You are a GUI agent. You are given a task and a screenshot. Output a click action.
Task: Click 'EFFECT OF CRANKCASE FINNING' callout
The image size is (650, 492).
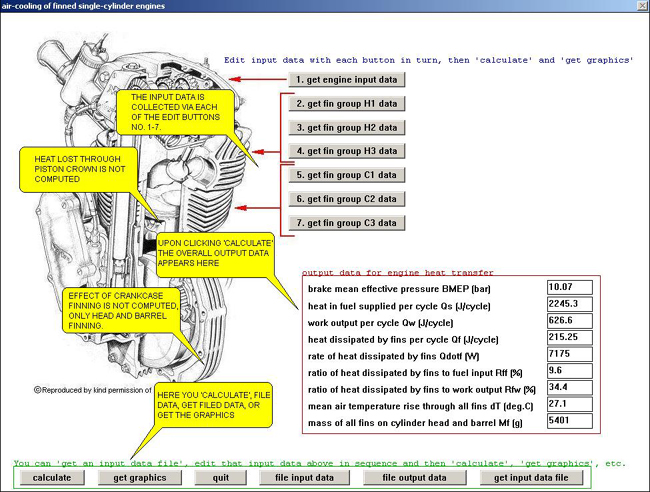click(123, 311)
